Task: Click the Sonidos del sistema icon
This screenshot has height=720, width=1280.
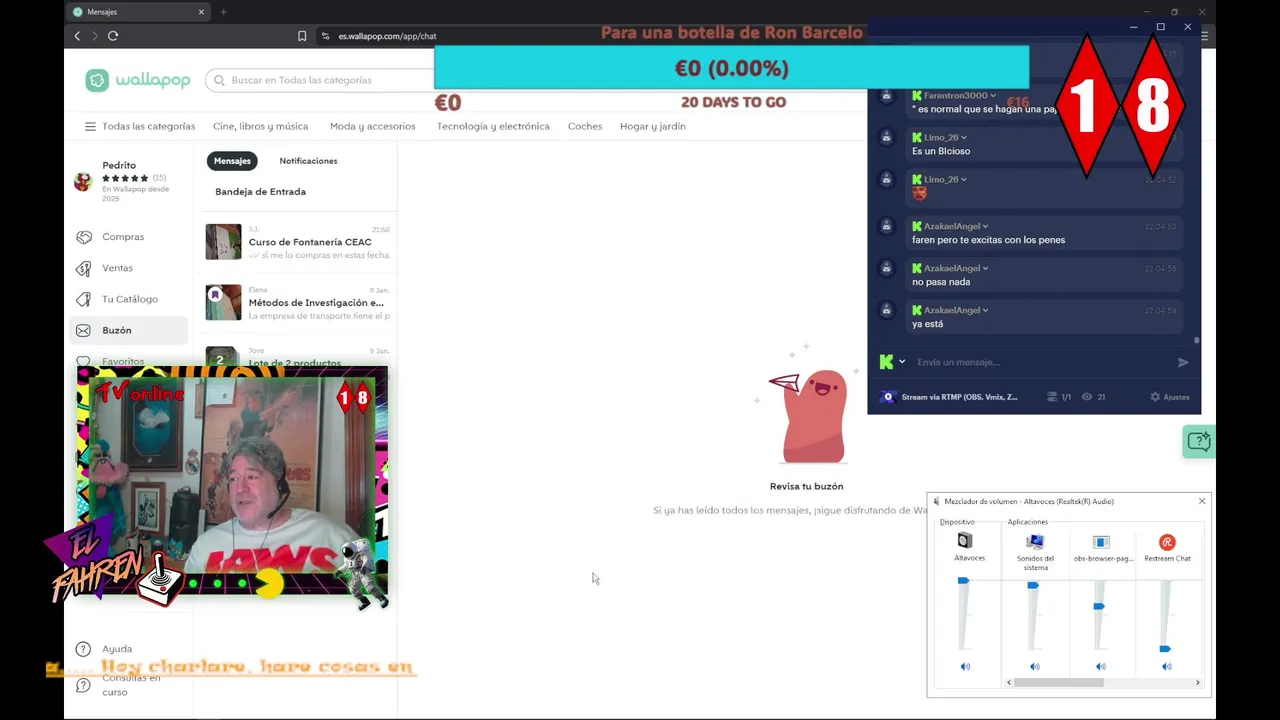Action: (1035, 541)
